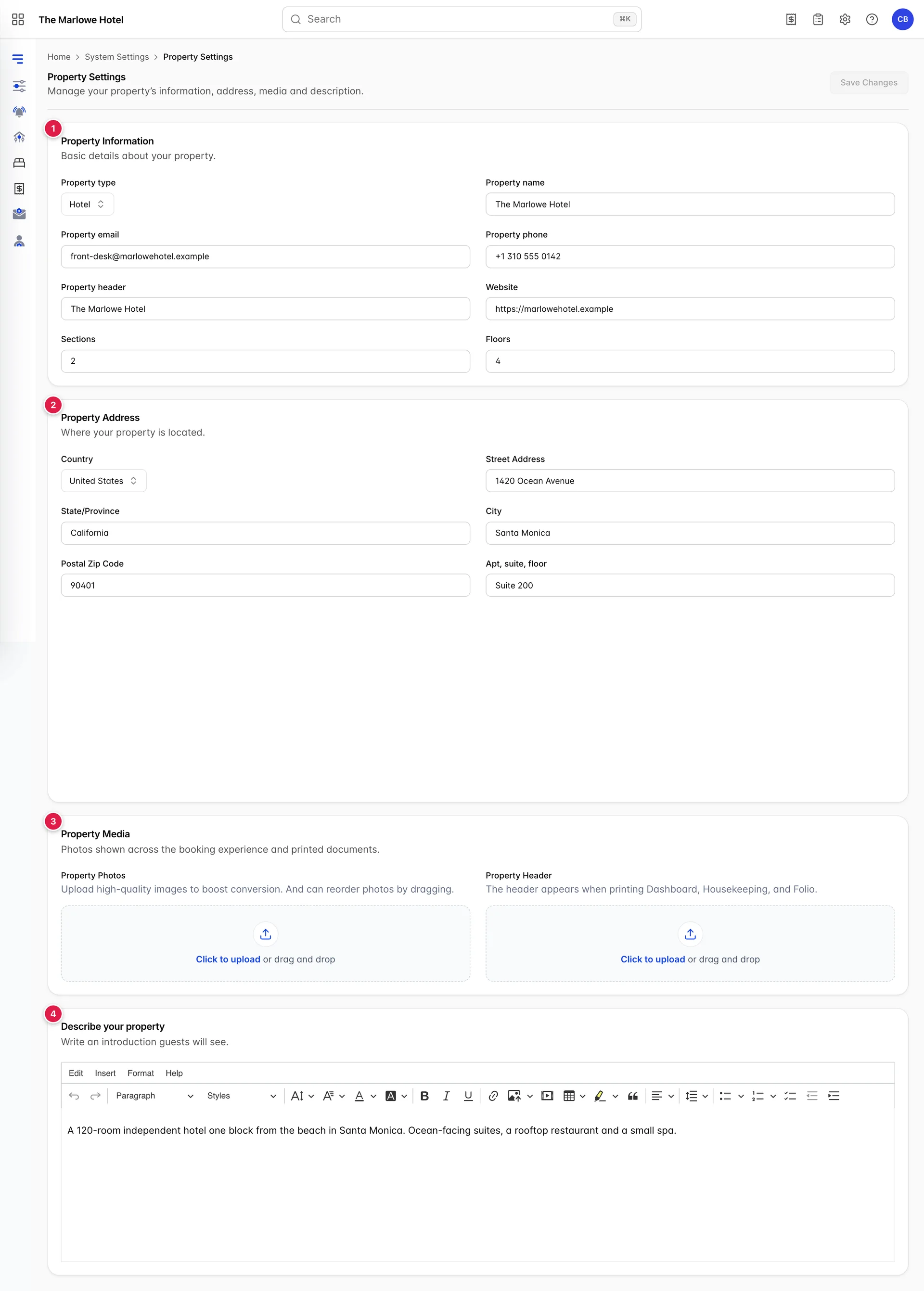Insert an image using the editor toolbar
924x1291 pixels.
514,1096
